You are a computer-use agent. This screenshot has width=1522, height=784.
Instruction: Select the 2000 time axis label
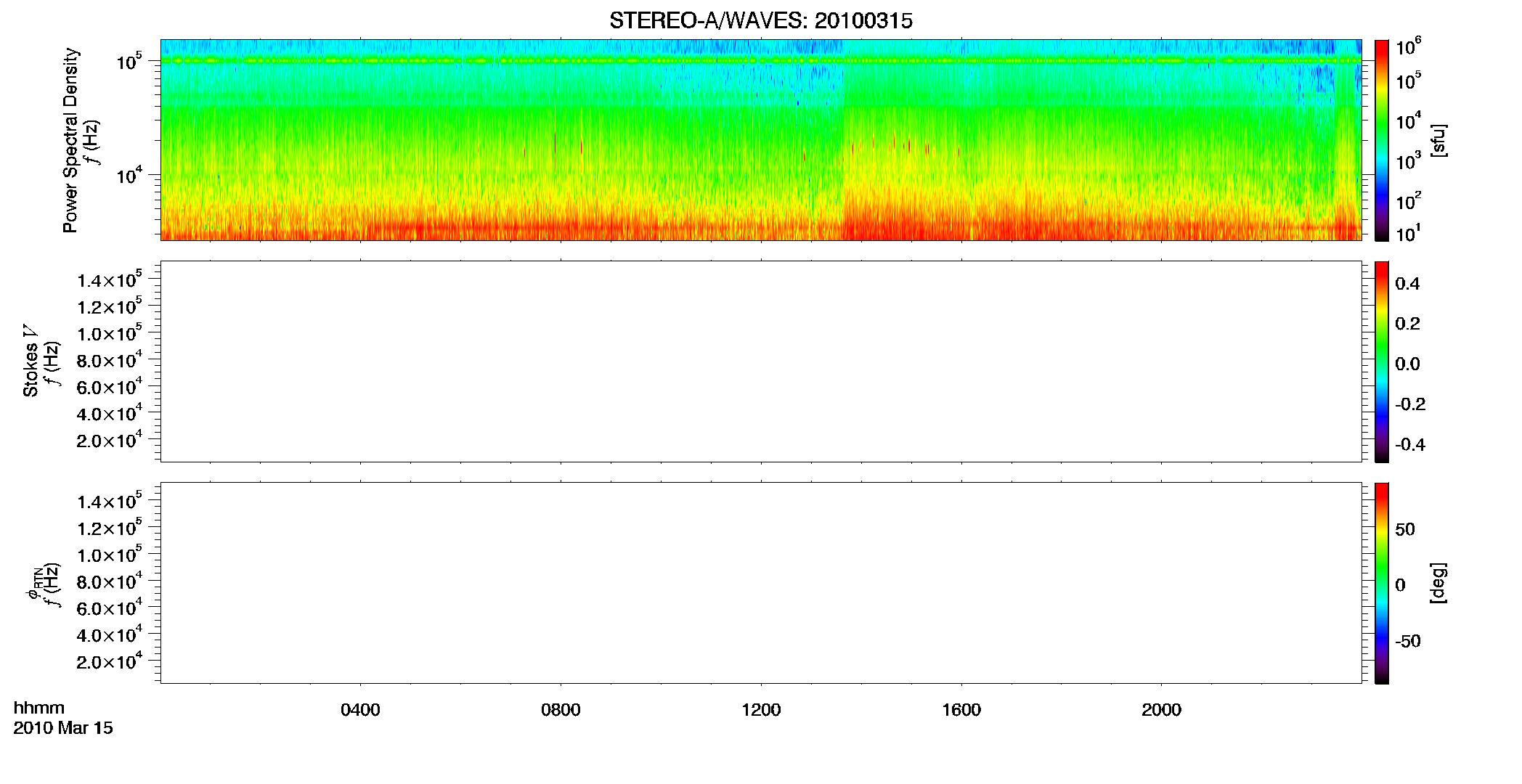pos(1161,710)
